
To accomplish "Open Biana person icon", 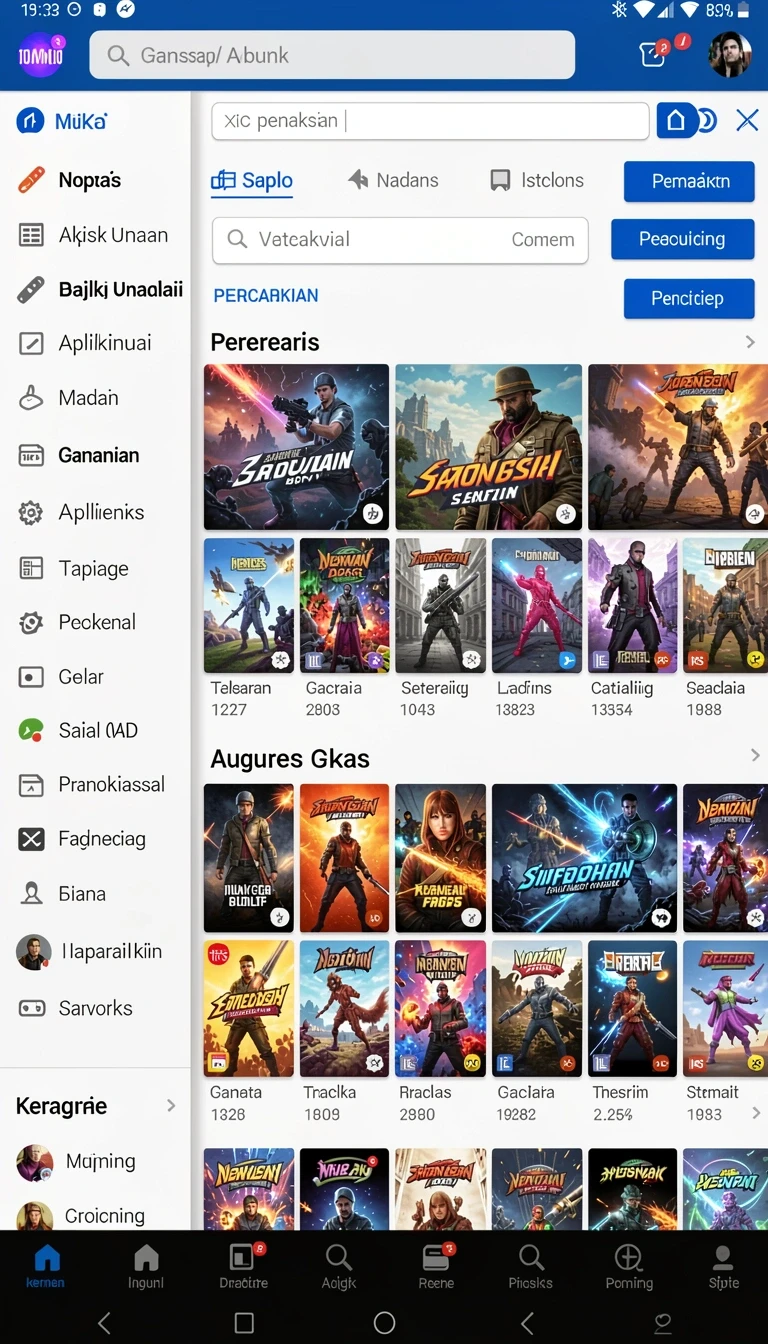I will pyautogui.click(x=31, y=894).
